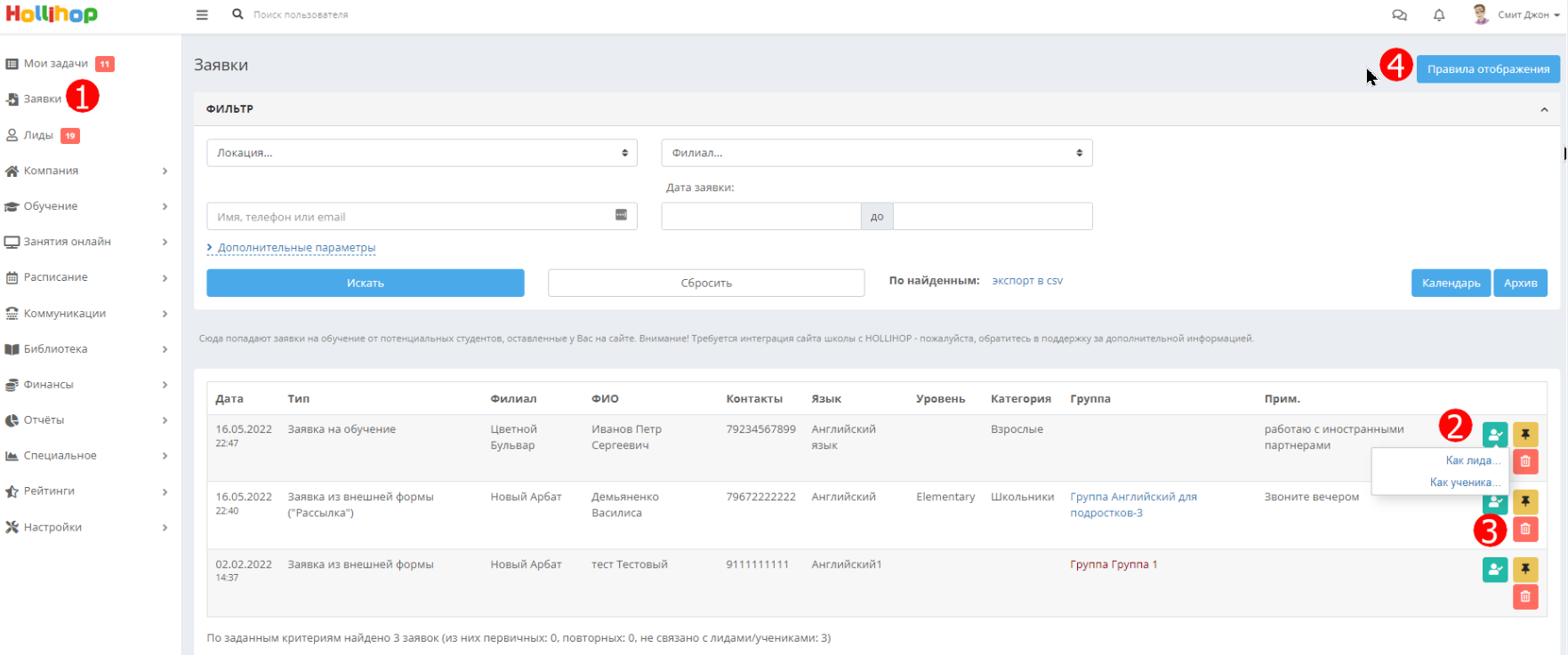Expand the Обучение sidebar section
Viewport: 1568px width, 655px height.
point(87,206)
